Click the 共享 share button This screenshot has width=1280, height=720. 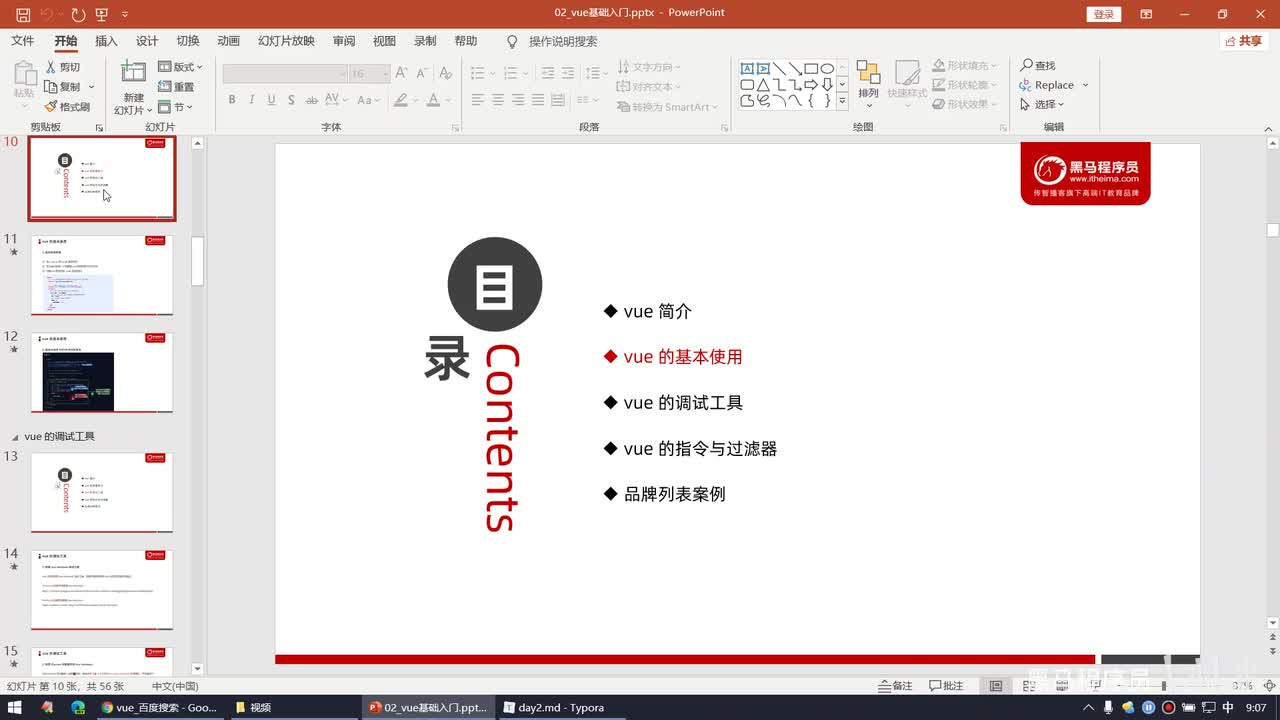coord(1244,41)
